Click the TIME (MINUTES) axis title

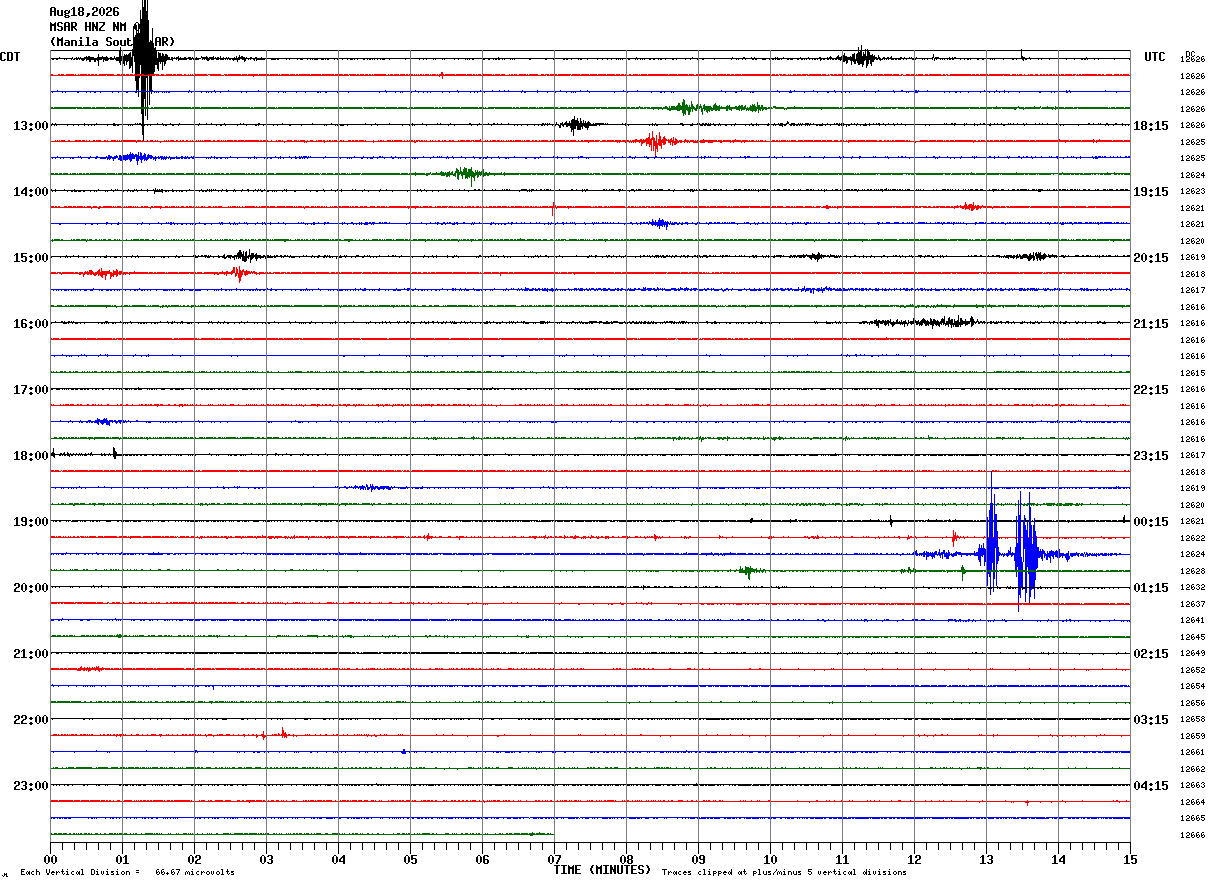[x=602, y=870]
